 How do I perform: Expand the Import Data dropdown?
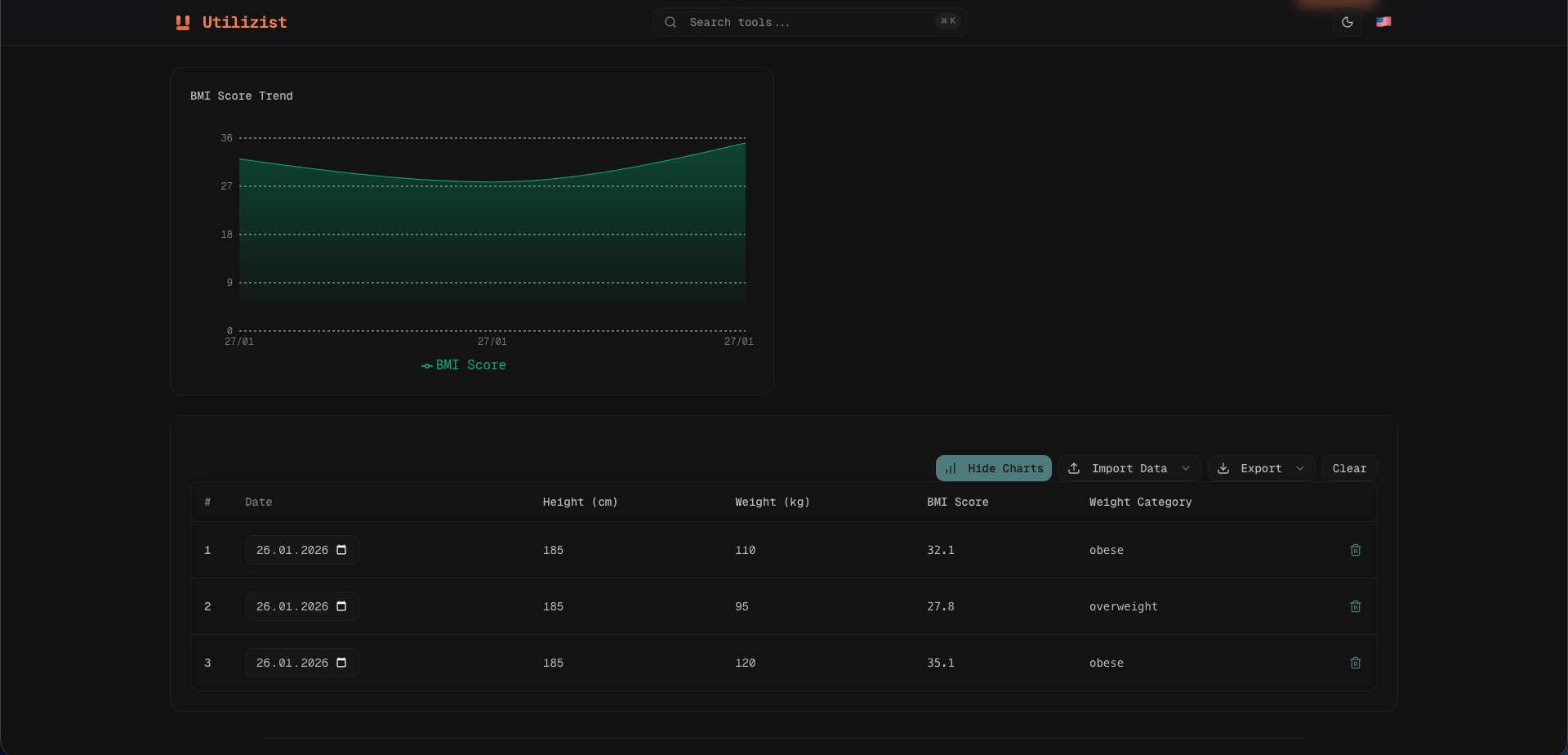click(1186, 468)
